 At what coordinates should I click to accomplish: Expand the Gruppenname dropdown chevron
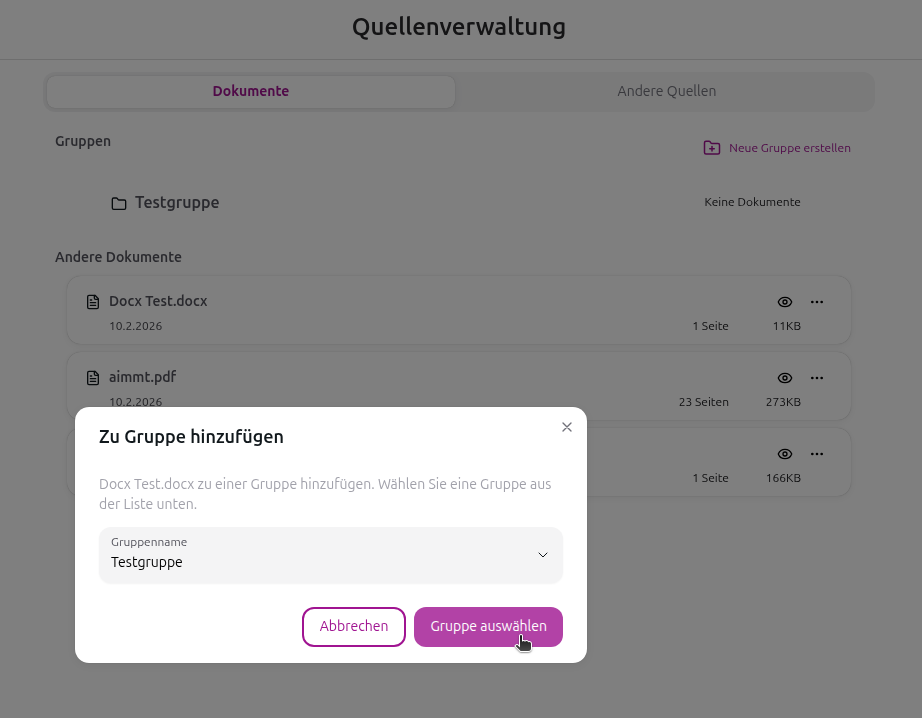[543, 555]
